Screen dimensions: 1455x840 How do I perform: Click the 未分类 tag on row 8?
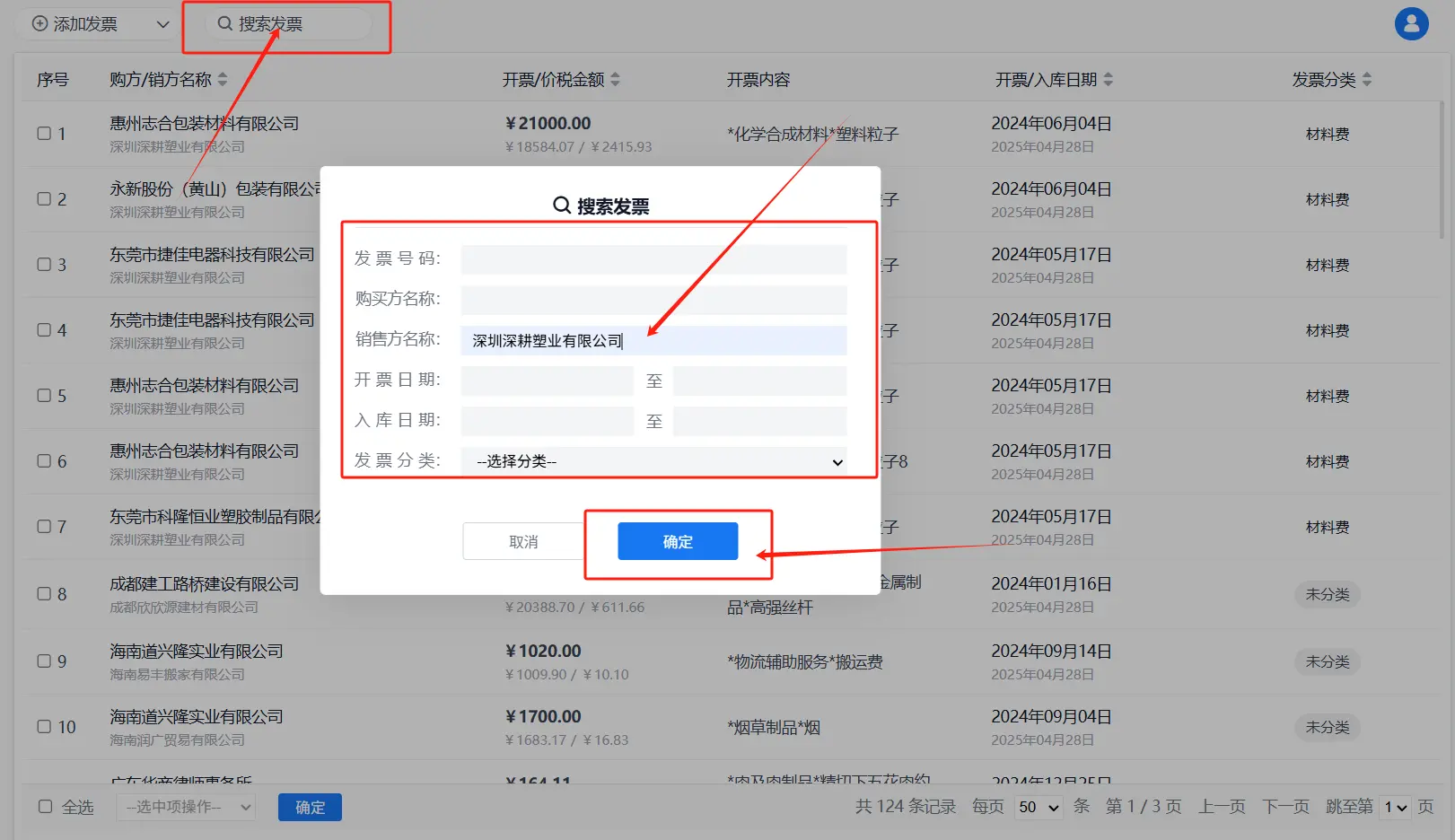[x=1327, y=594]
